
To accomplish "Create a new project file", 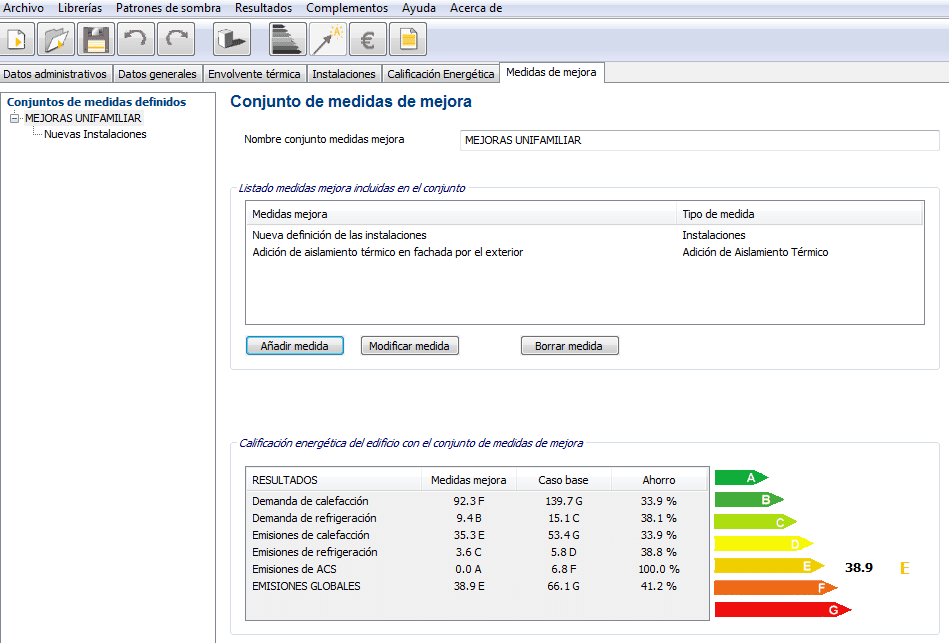I will click(16, 39).
